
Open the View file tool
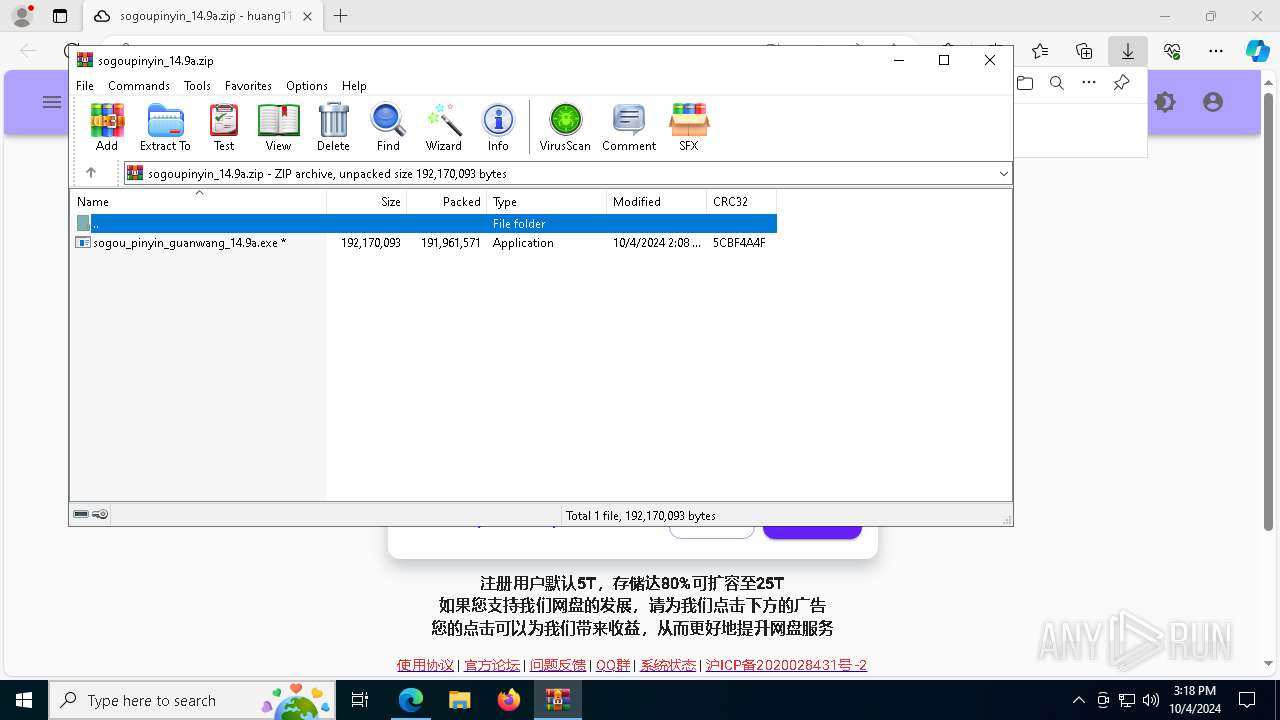click(278, 127)
